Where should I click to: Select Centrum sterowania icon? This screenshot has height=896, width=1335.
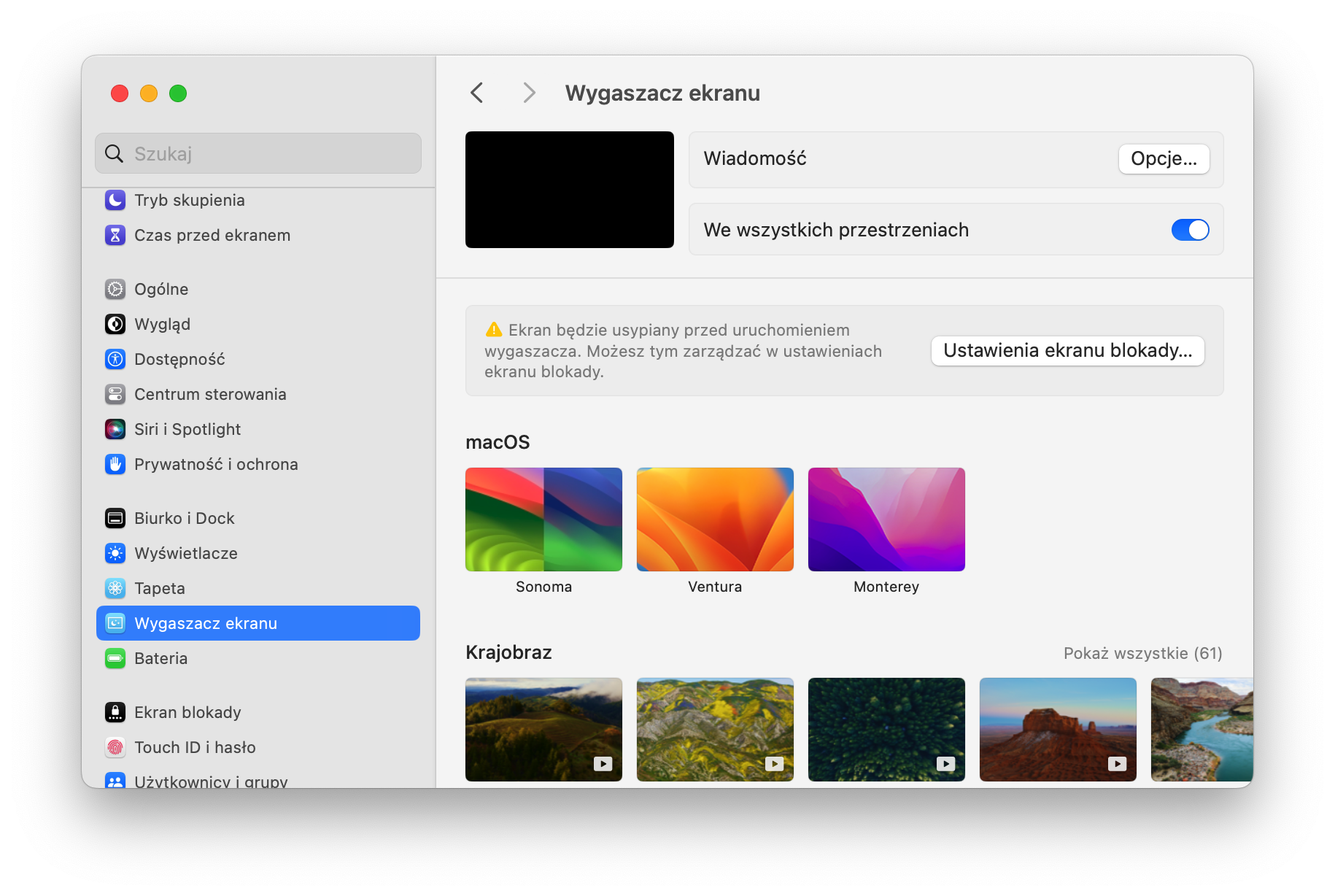[115, 394]
